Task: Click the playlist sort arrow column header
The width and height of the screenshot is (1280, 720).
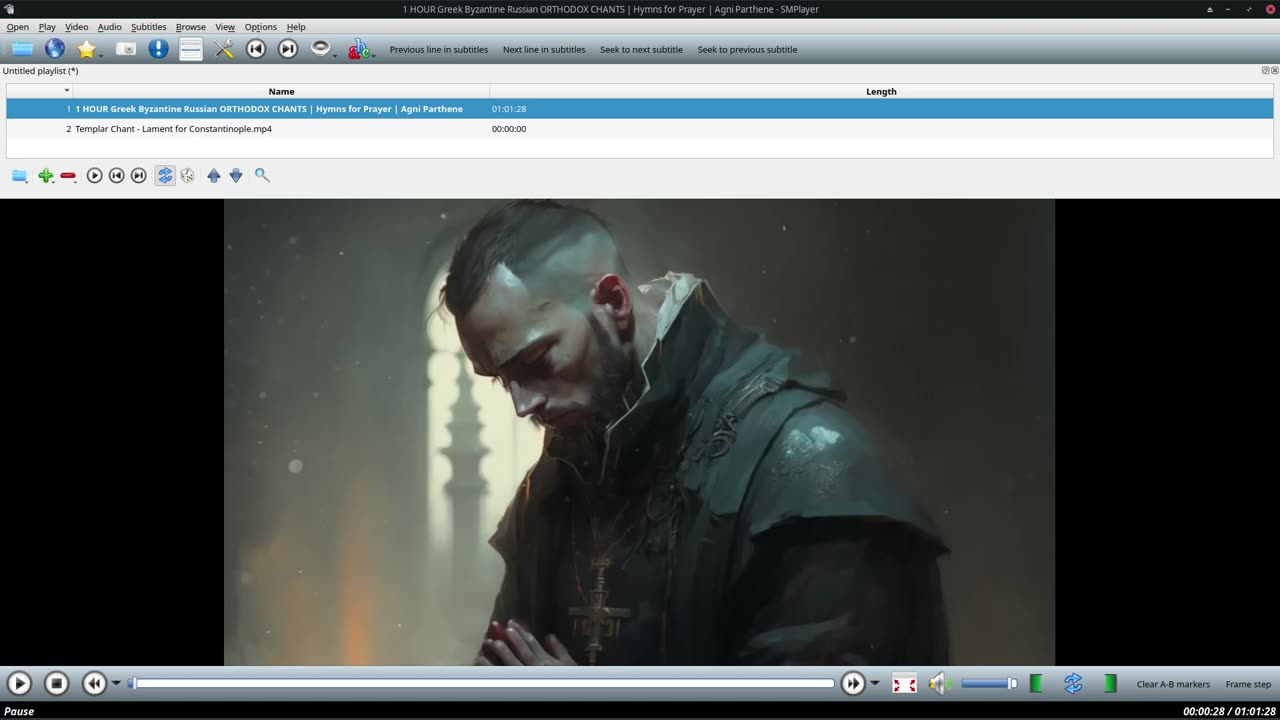Action: (x=40, y=91)
